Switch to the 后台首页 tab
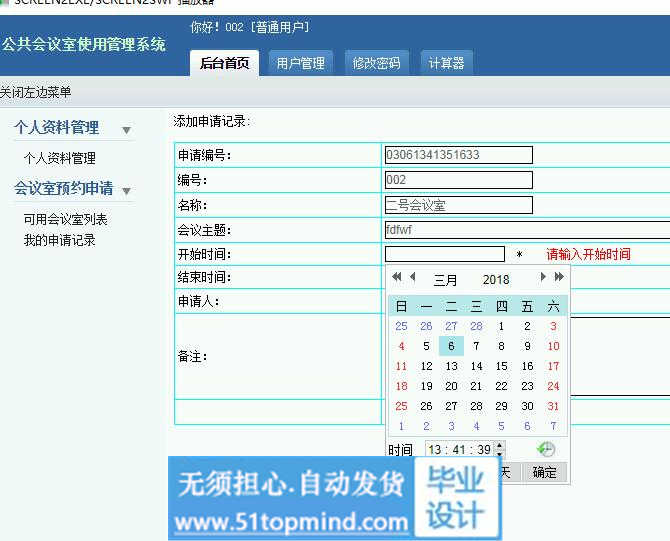 tap(224, 63)
